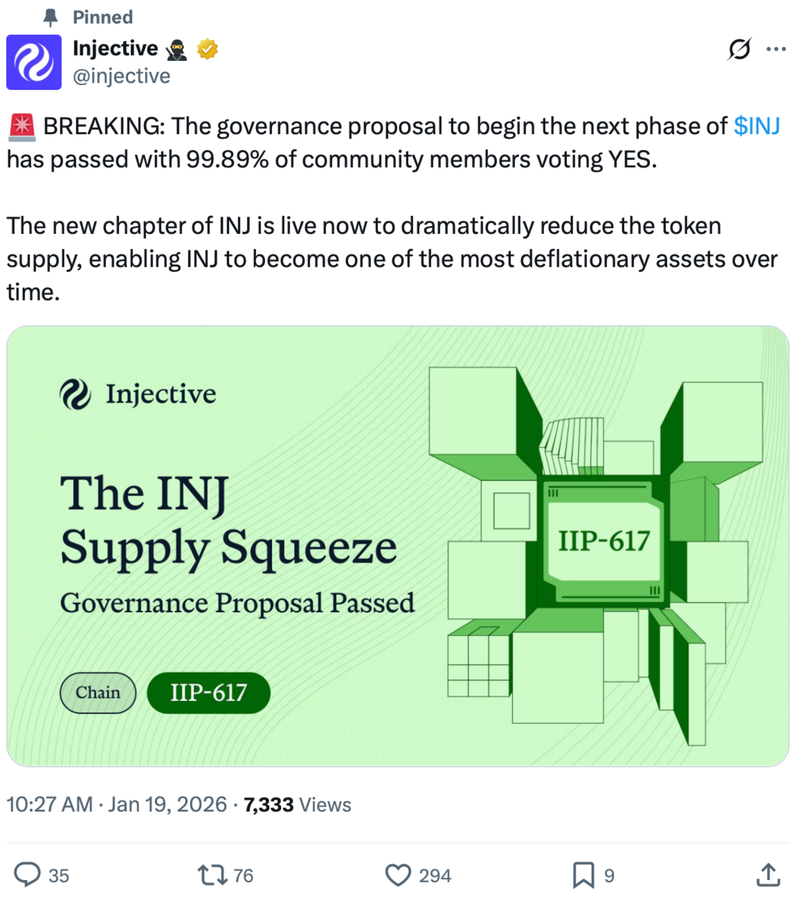
Task: Like the post with the heart icon
Action: [399, 875]
